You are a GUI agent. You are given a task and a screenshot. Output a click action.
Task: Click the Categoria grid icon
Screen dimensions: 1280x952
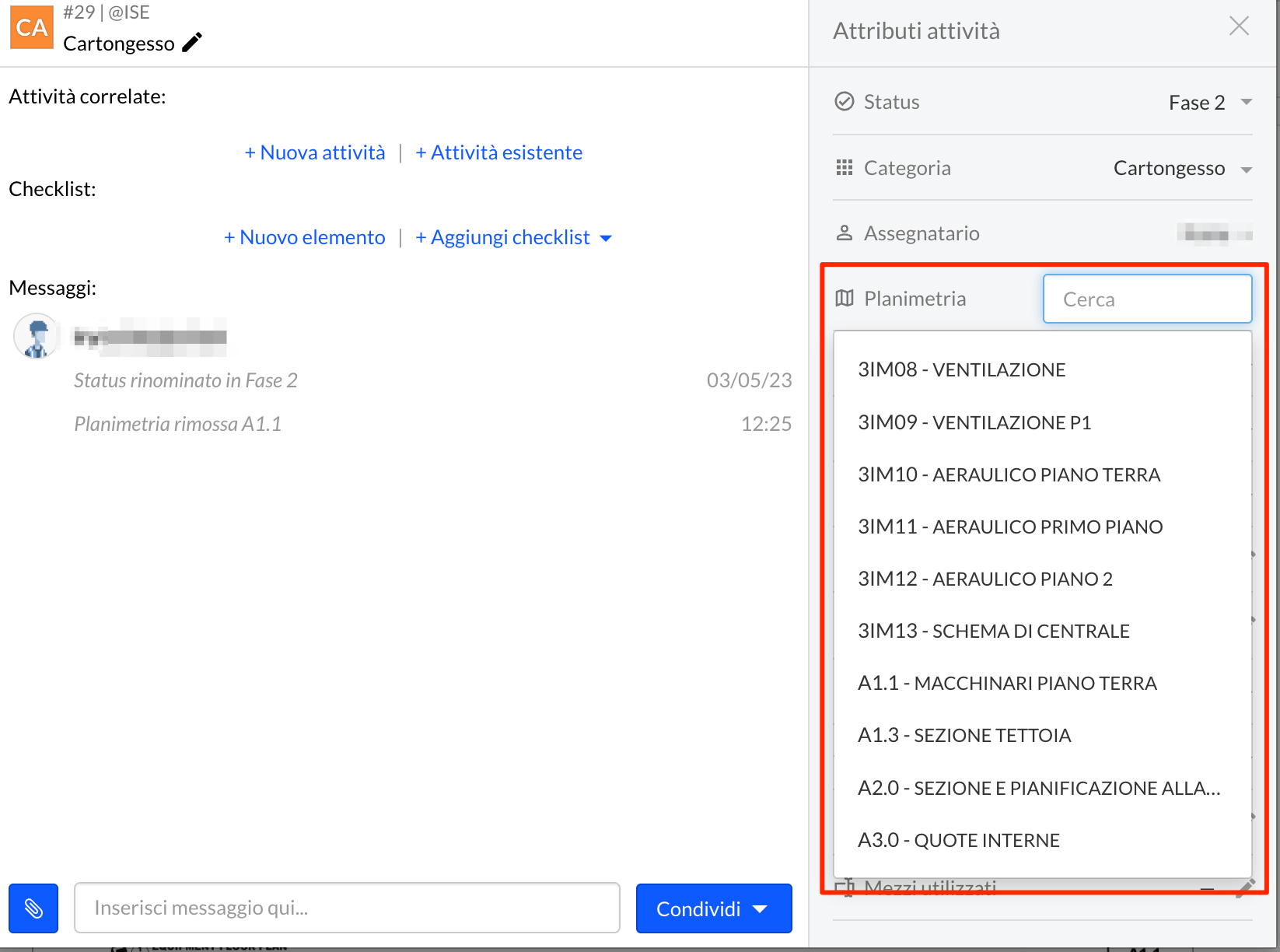[x=845, y=167]
